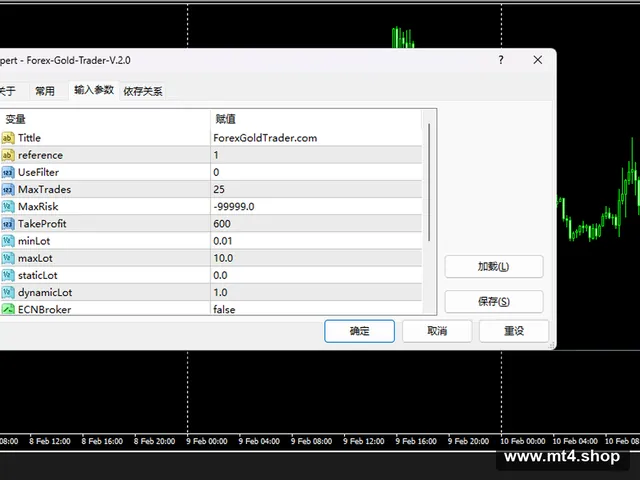Click the parameter list vertical scrollbar
This screenshot has height=480, width=640.
429,182
